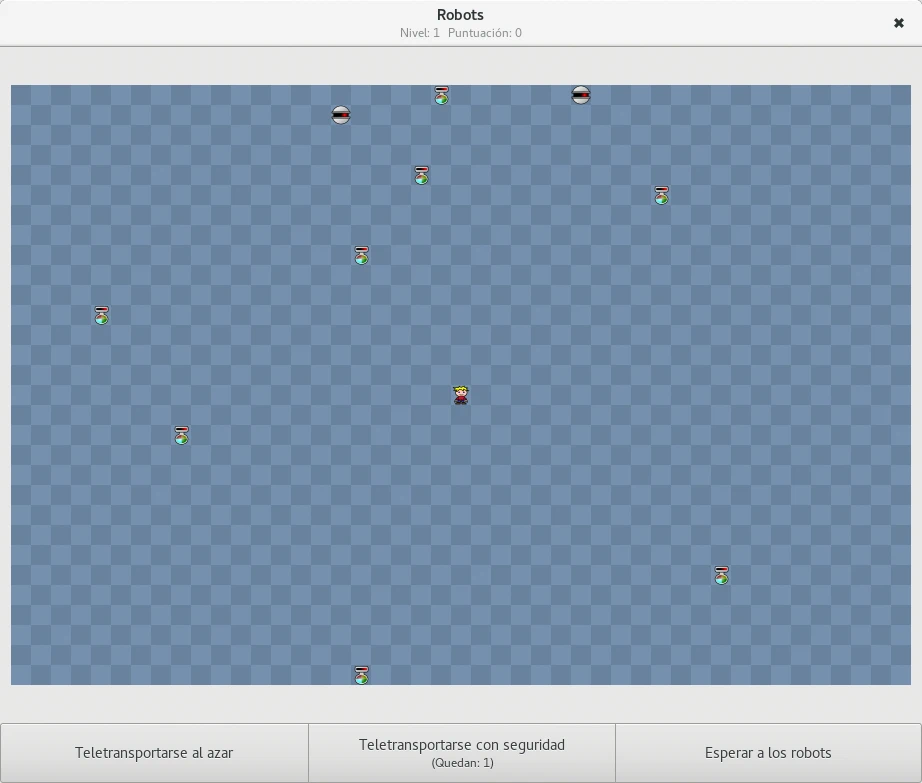
Task: Close the Robots window
Action: click(x=898, y=23)
